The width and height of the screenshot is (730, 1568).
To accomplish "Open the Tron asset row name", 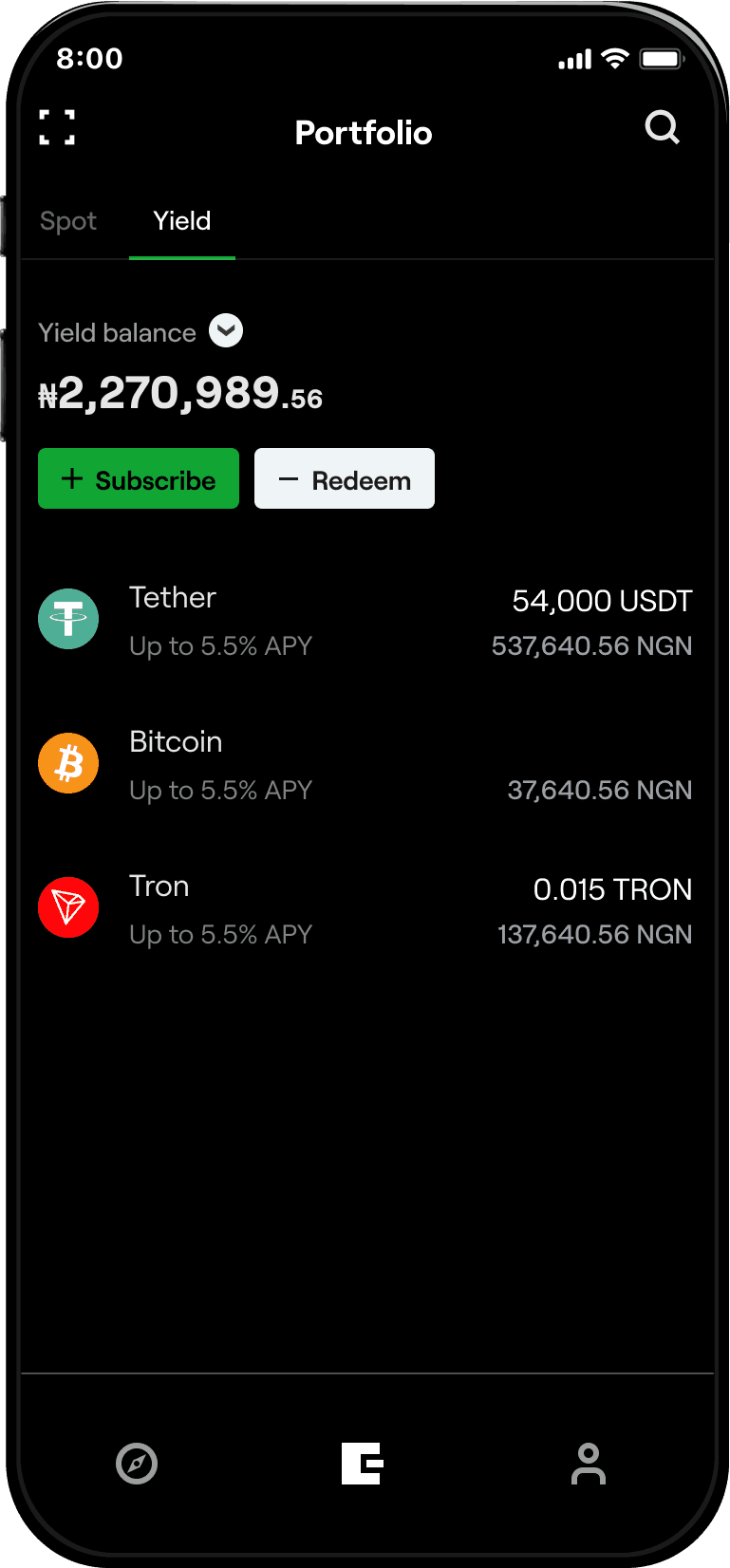I will (x=159, y=886).
